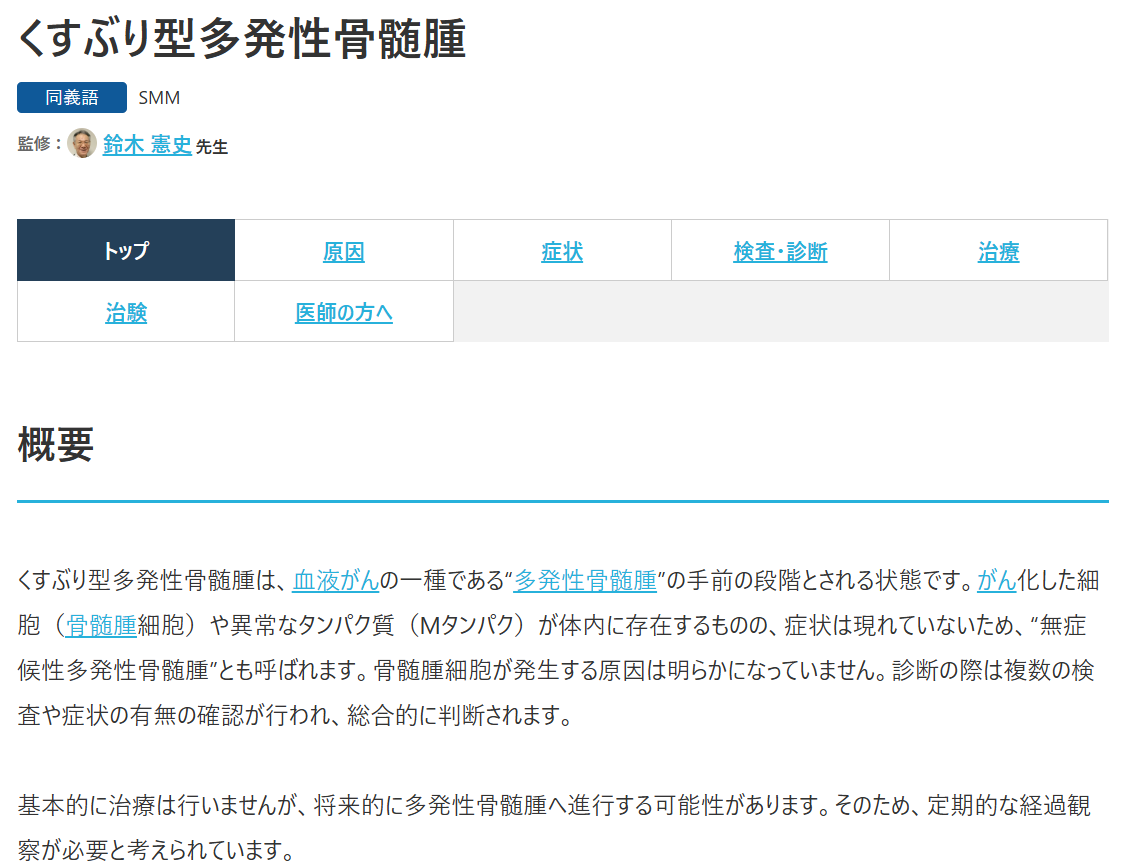Open the 治験 tab
The image size is (1123, 867).
[126, 313]
